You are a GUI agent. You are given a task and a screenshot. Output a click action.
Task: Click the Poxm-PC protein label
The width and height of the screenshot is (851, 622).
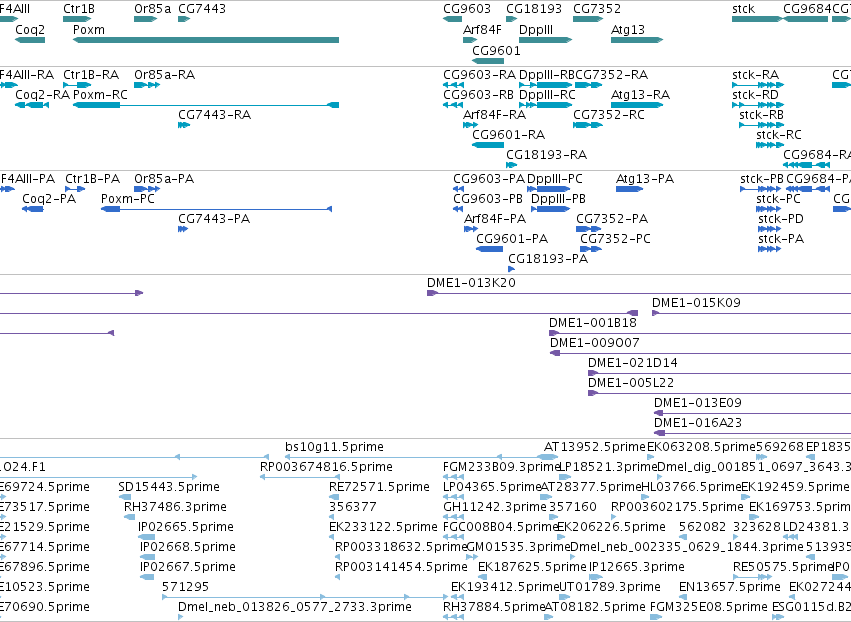128,199
